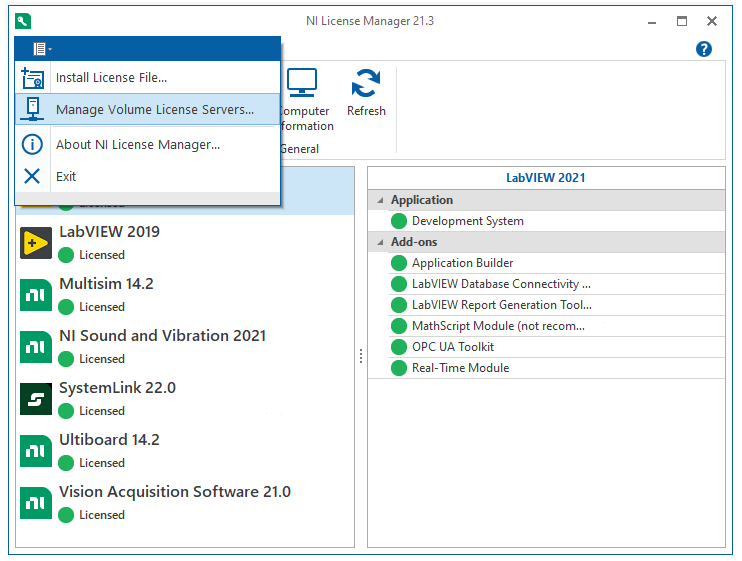Select Exit from the menu
This screenshot has height=561, width=742.
pos(66,176)
